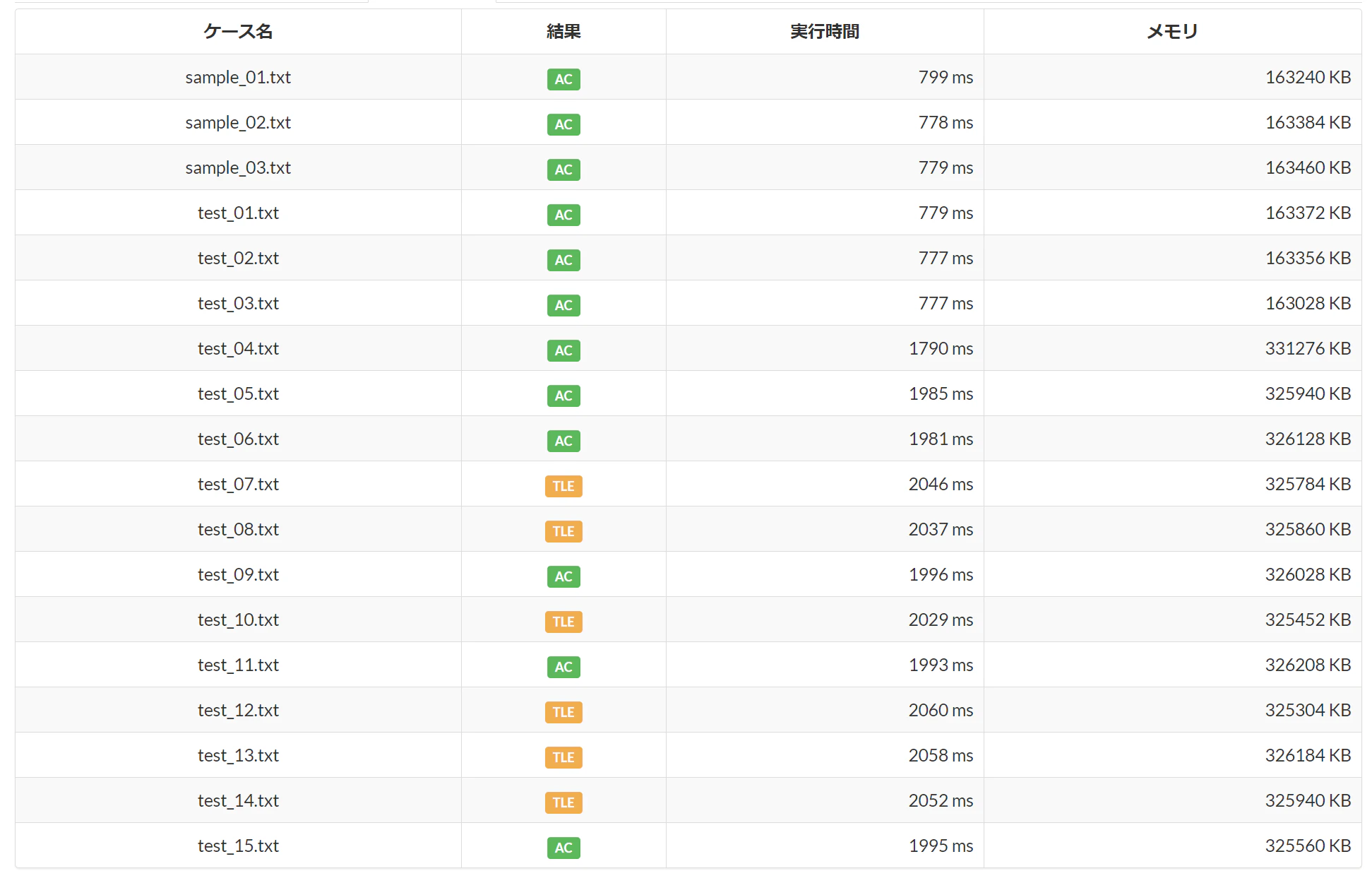Click the TLE badge for test_12.txt
Viewport: 1372px width, 883px height.
click(x=563, y=712)
